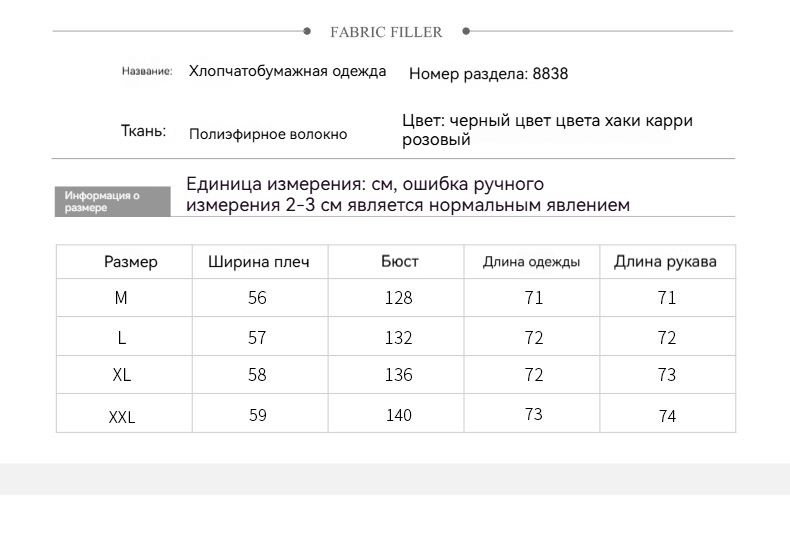Click the right dot beside FABRIC FILLER

466,31
